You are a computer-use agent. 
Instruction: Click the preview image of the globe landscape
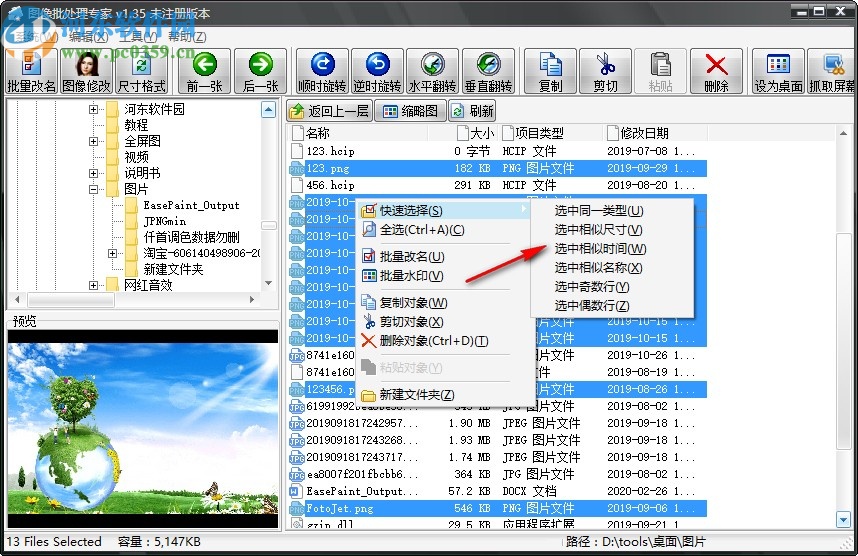point(143,428)
